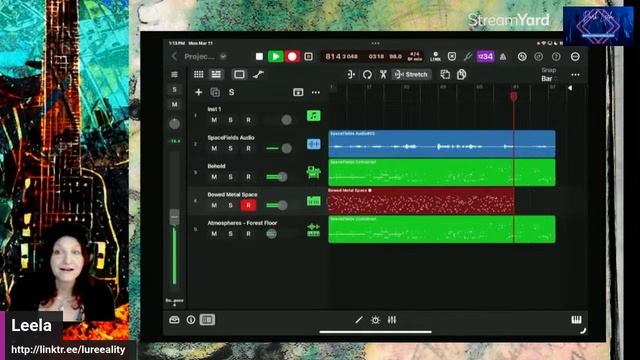Switch to Tracks list view

point(216,74)
